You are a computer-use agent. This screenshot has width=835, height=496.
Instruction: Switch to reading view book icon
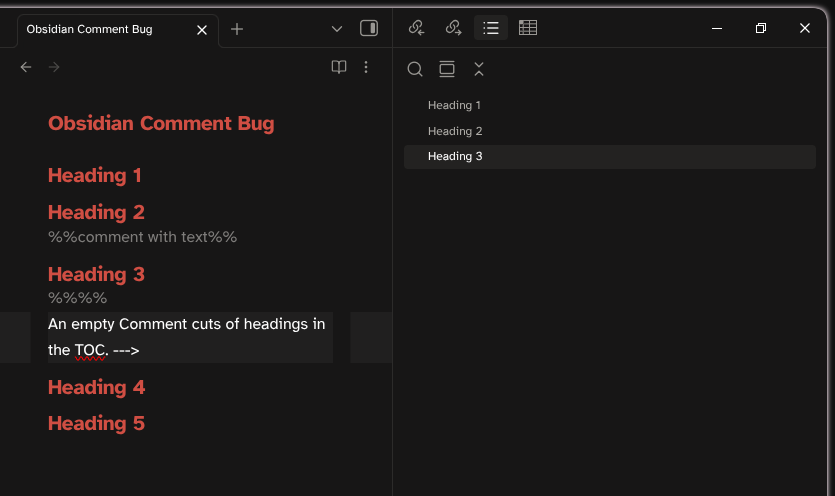[x=339, y=67]
